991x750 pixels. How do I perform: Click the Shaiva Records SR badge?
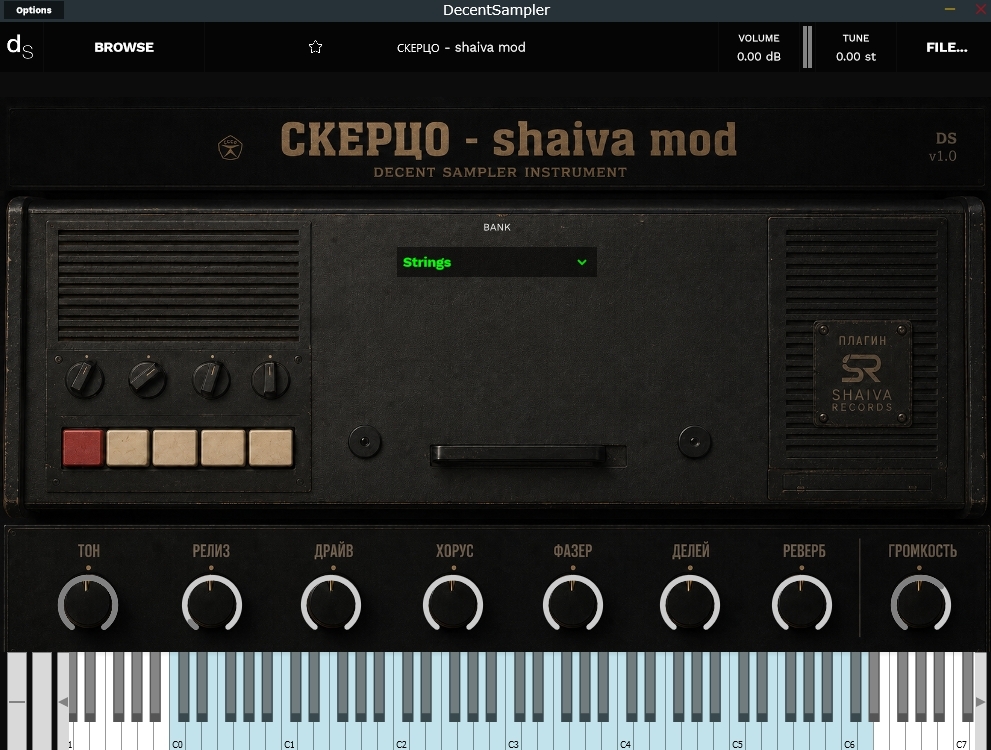click(x=862, y=373)
